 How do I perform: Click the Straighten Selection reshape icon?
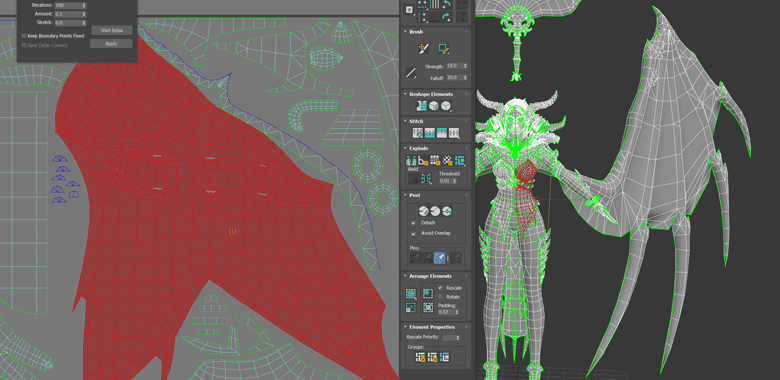(x=422, y=105)
